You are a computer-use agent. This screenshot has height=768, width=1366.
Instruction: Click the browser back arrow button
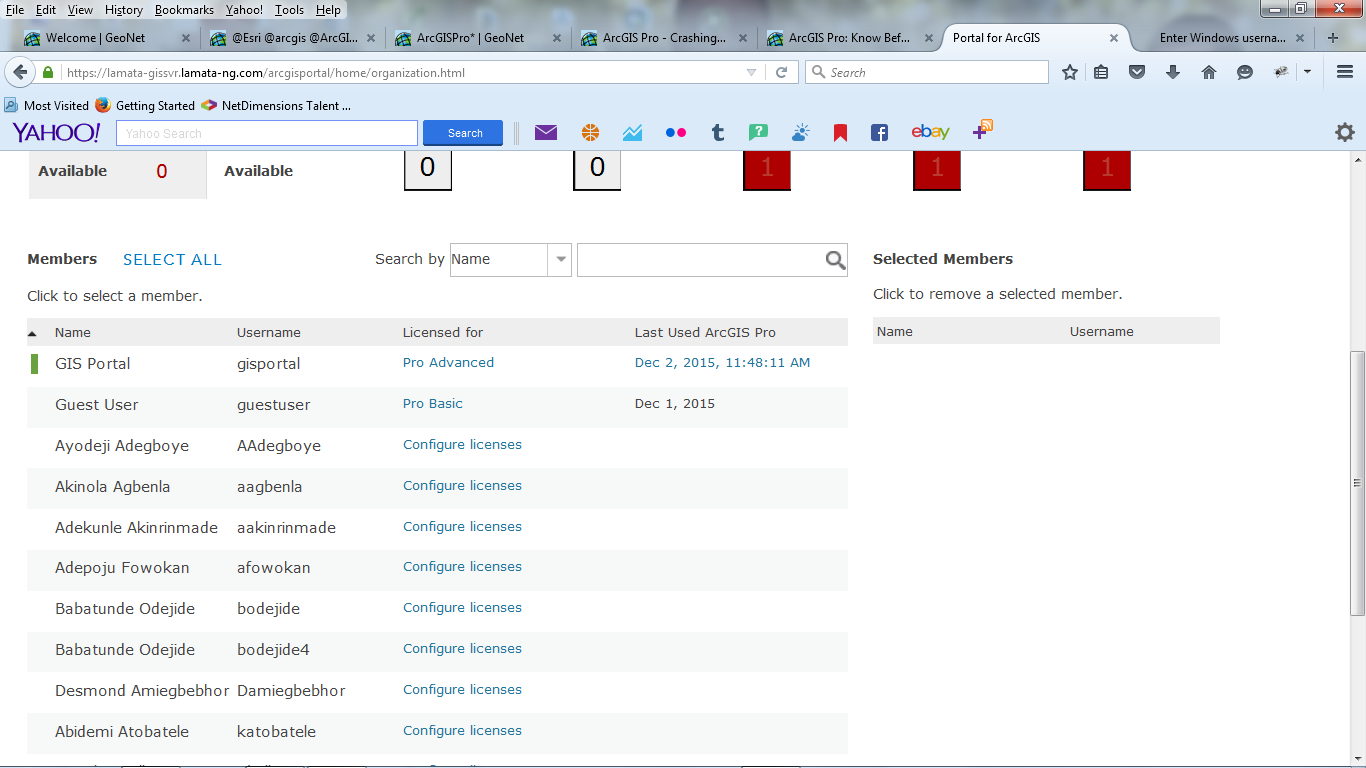(x=20, y=72)
